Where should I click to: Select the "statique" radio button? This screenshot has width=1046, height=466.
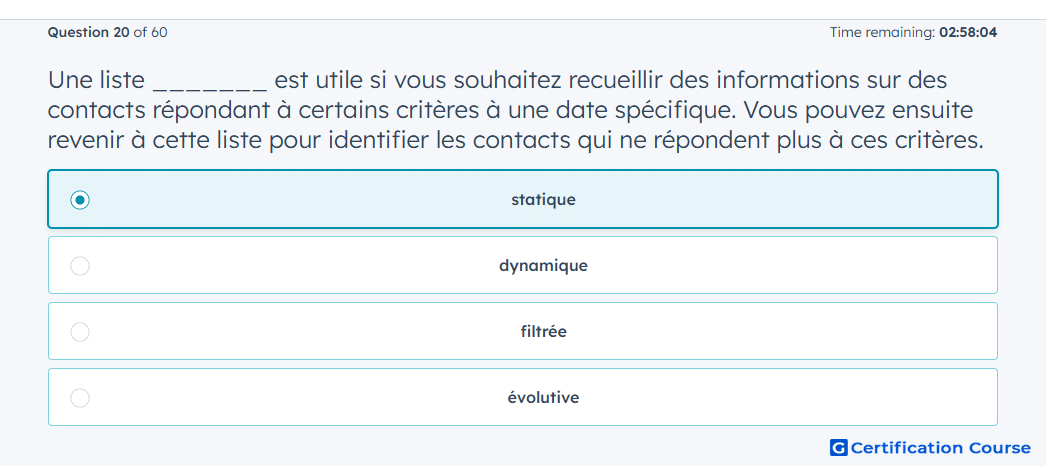tap(80, 199)
